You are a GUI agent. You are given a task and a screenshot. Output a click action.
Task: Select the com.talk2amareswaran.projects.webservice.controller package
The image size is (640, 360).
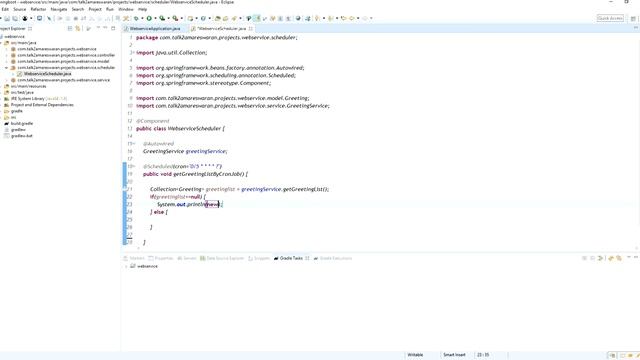(66, 55)
